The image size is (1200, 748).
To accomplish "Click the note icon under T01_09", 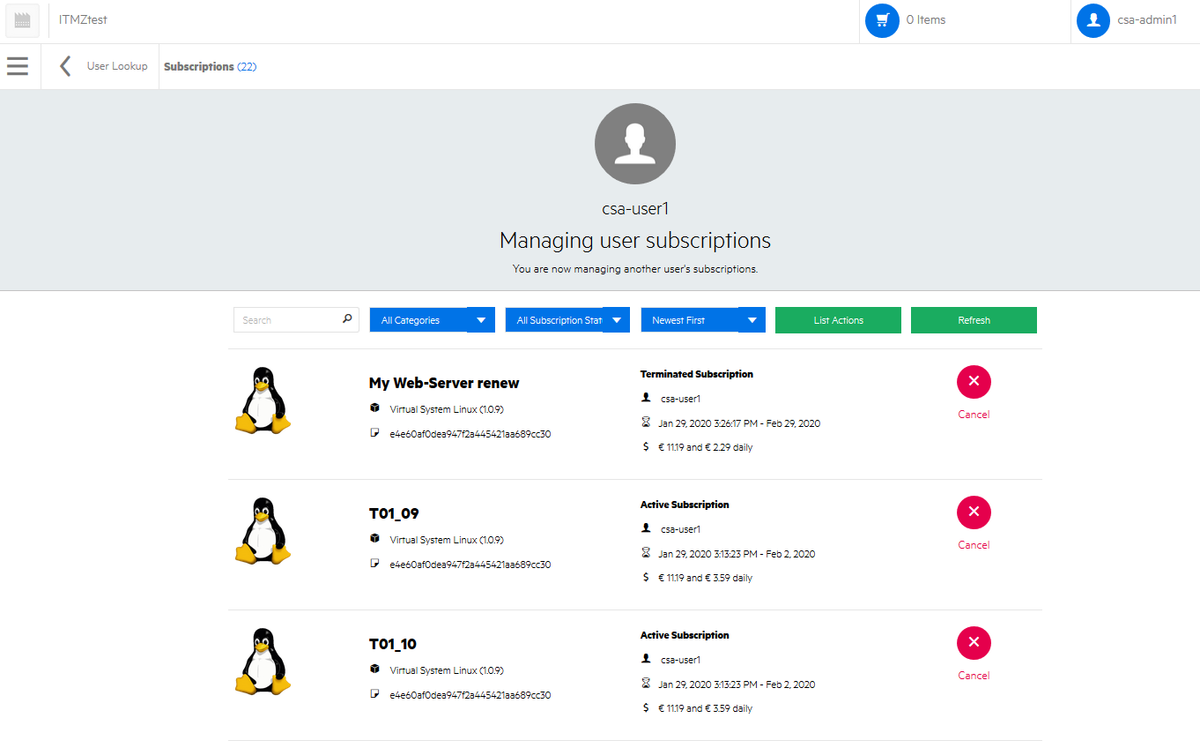I will tap(374, 564).
